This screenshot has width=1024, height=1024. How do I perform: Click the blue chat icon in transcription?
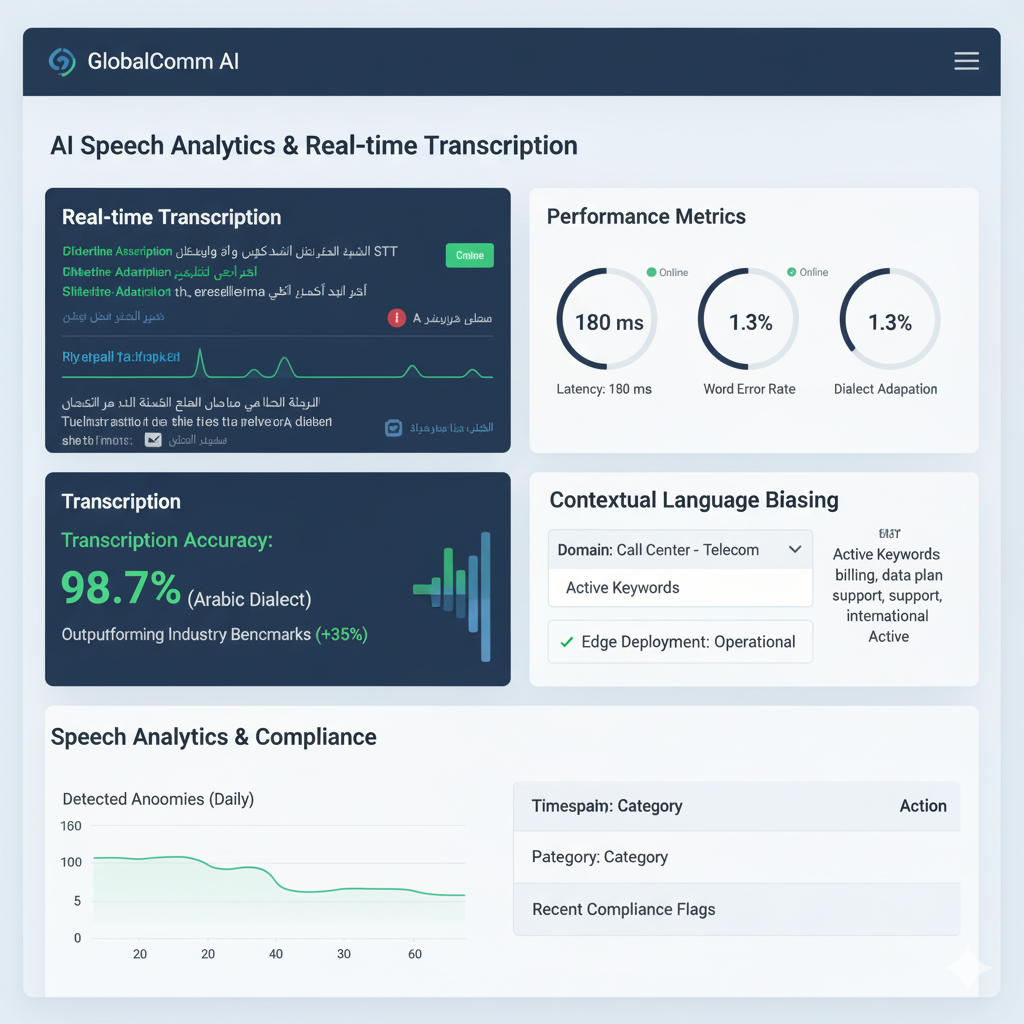coord(394,428)
